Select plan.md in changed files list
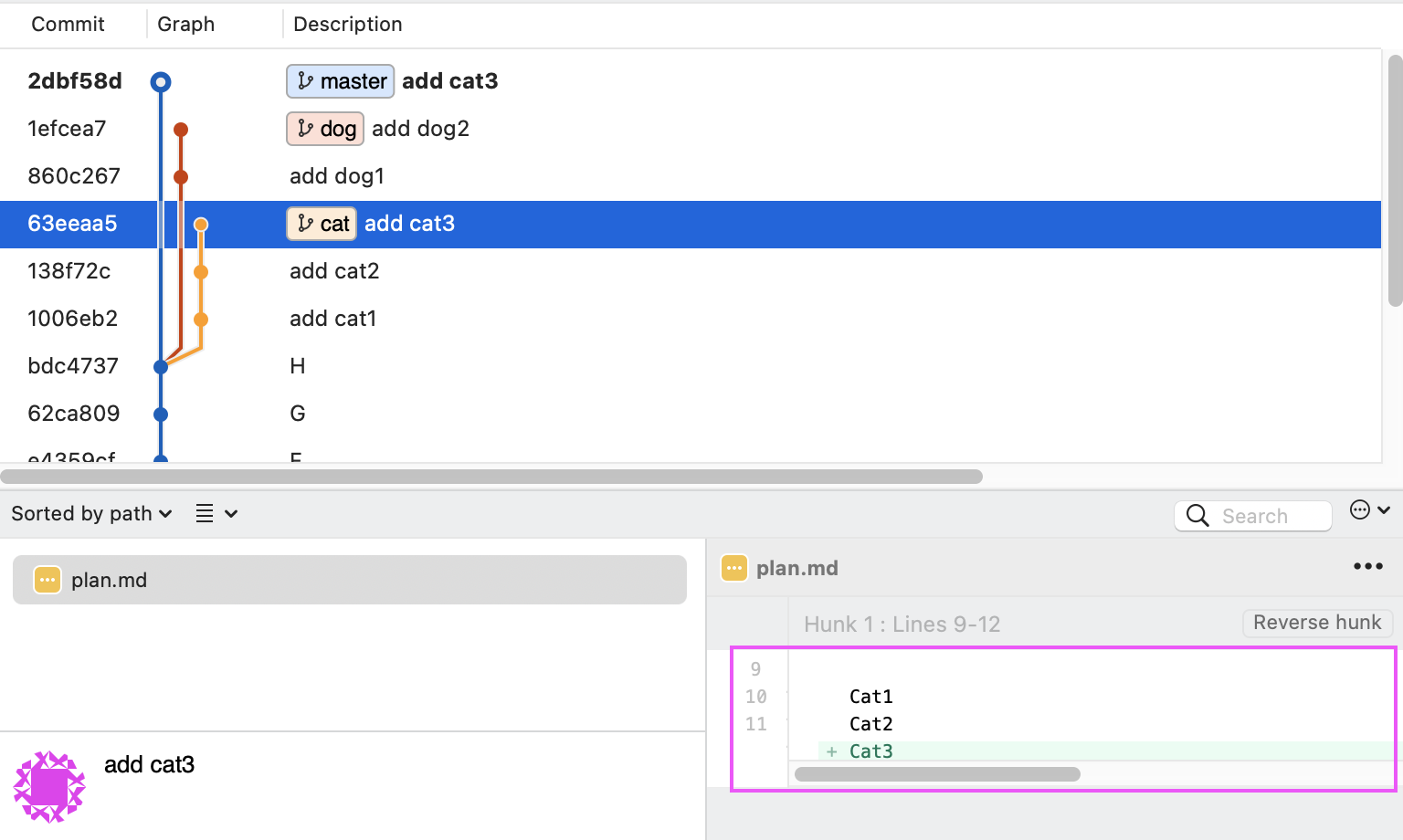The width and height of the screenshot is (1403, 840). pyautogui.click(x=350, y=580)
